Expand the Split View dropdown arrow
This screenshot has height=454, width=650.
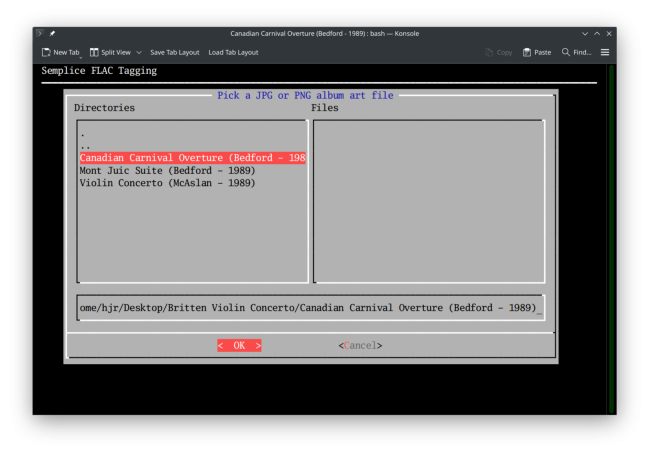[x=139, y=52]
